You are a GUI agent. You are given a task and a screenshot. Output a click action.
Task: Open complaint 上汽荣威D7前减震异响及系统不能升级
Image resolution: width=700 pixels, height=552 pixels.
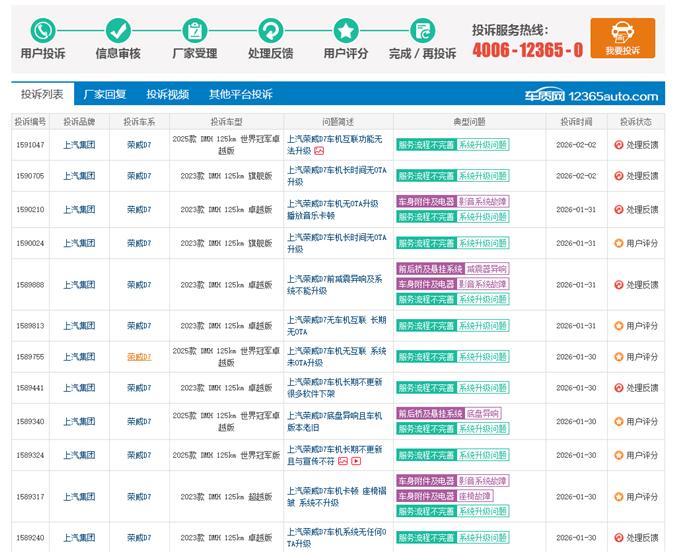pos(334,285)
